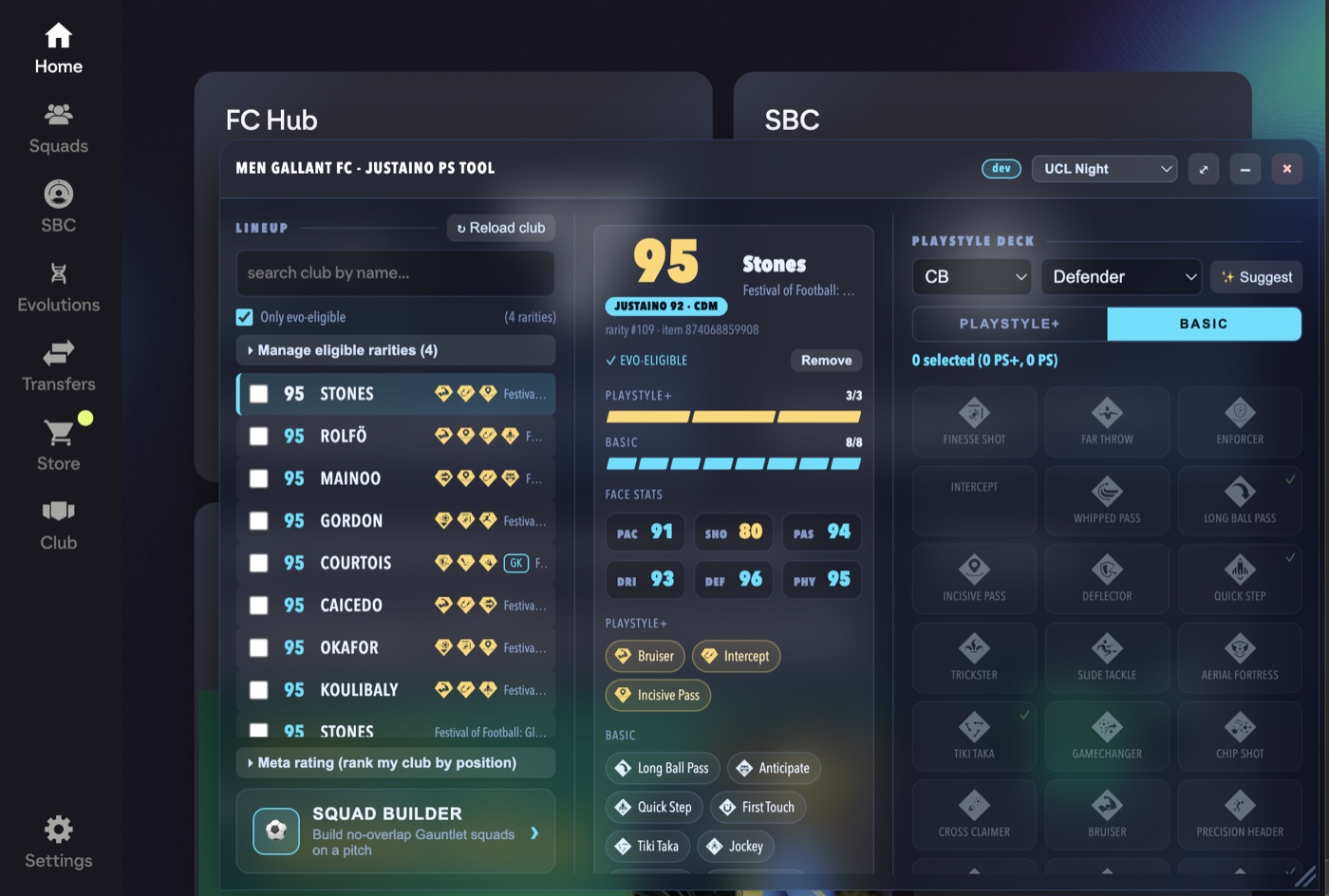Click the Quick Step basic chip
Screen dimensions: 1329x896
coord(654,808)
